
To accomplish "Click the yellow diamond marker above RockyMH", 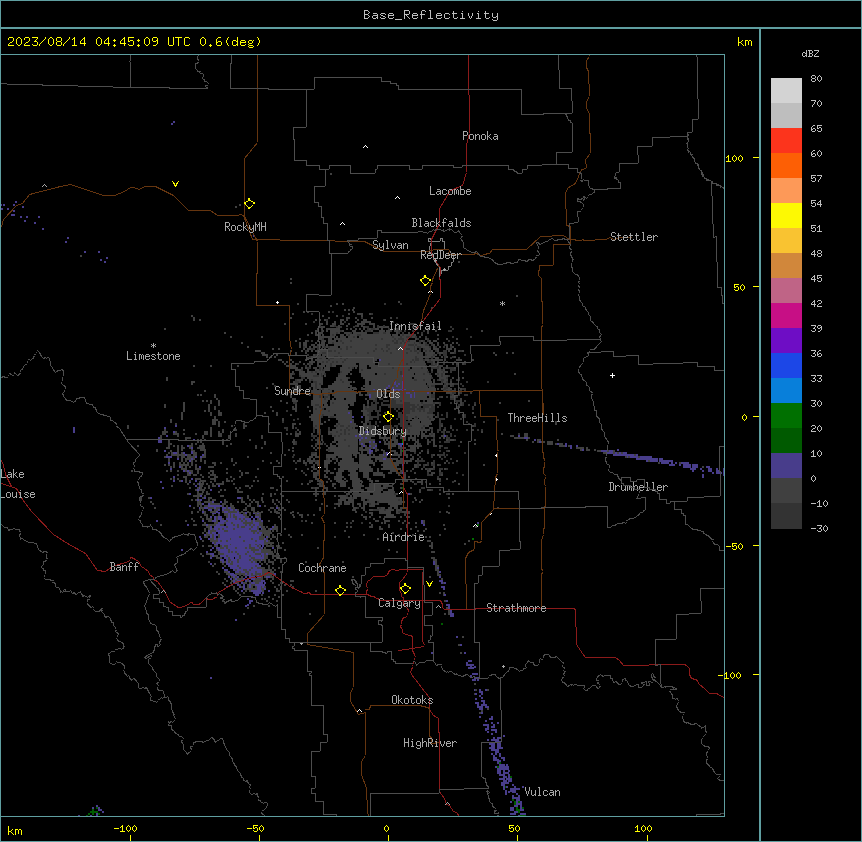I will pos(250,204).
